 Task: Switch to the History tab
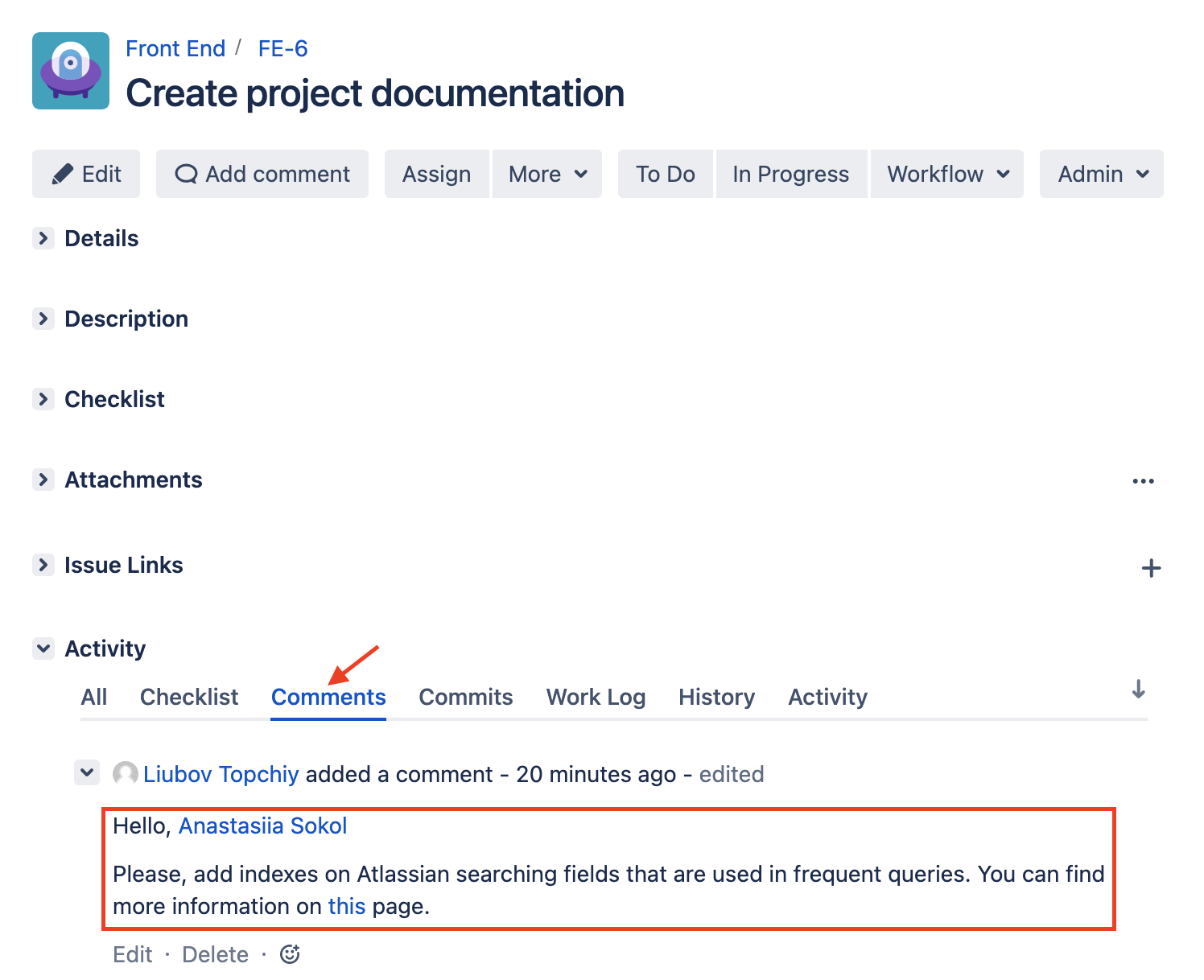tap(716, 697)
